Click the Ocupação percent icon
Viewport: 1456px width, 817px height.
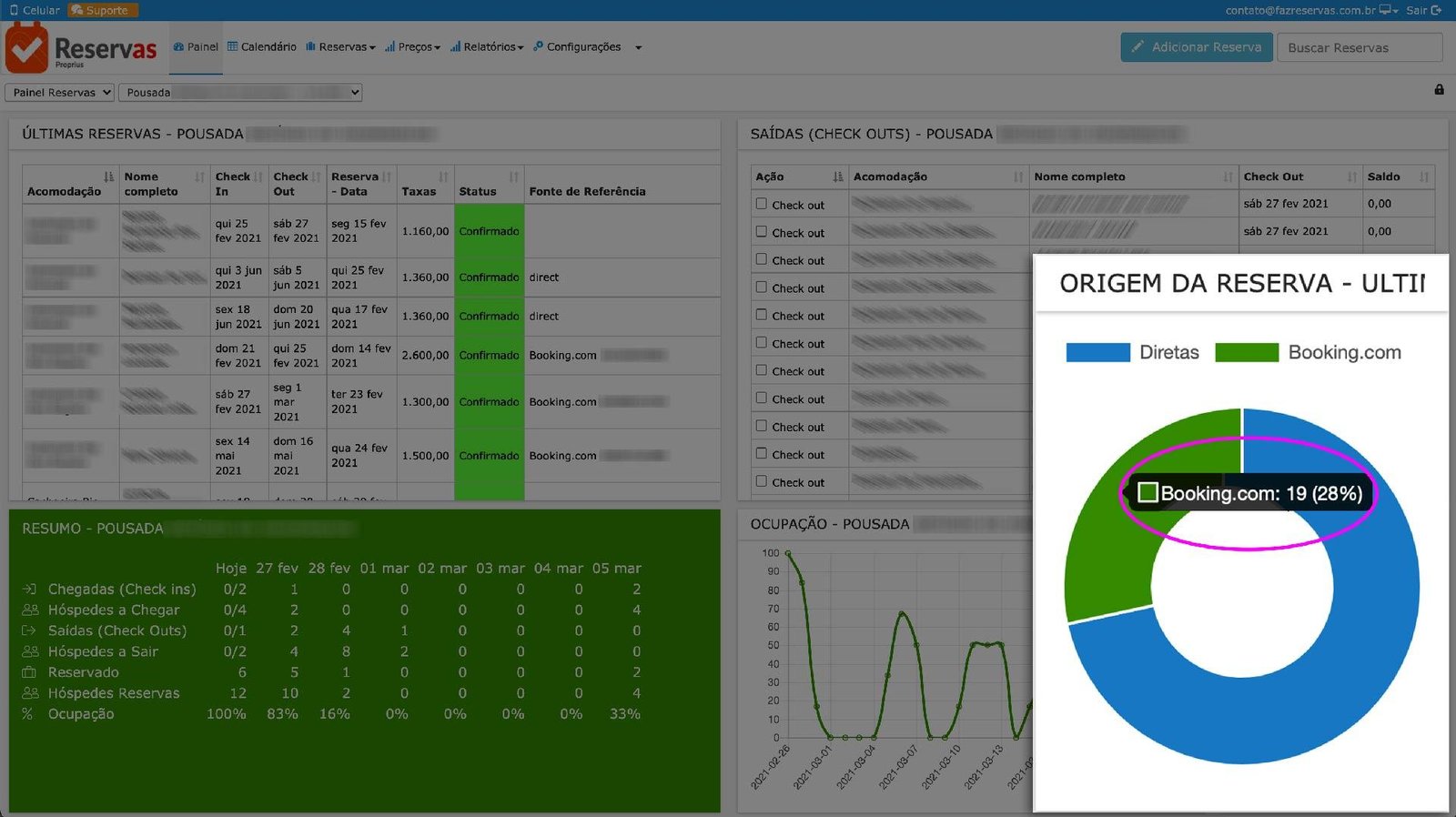pos(27,714)
